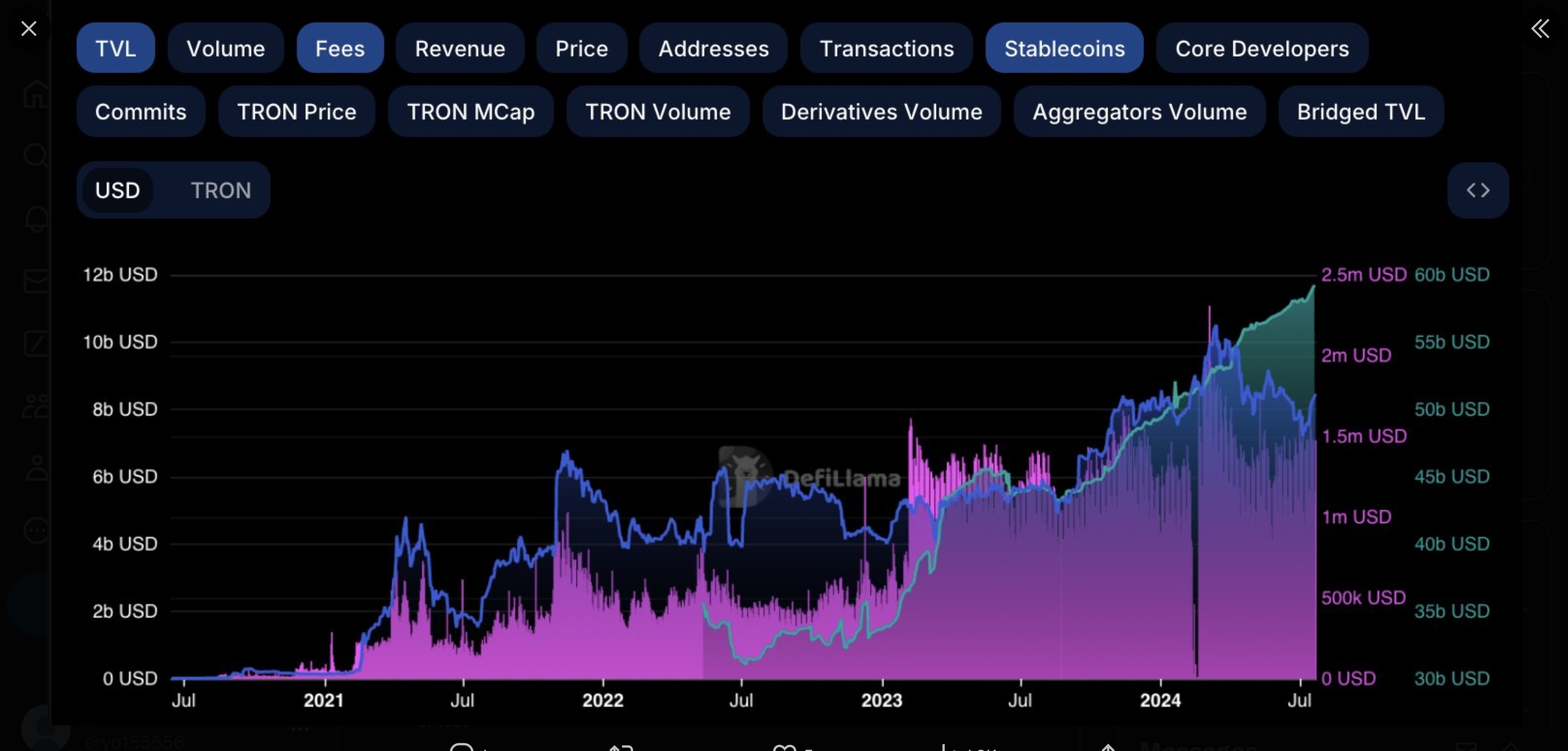
Task: Click the 6b USD TVL axis label
Action: tap(125, 476)
